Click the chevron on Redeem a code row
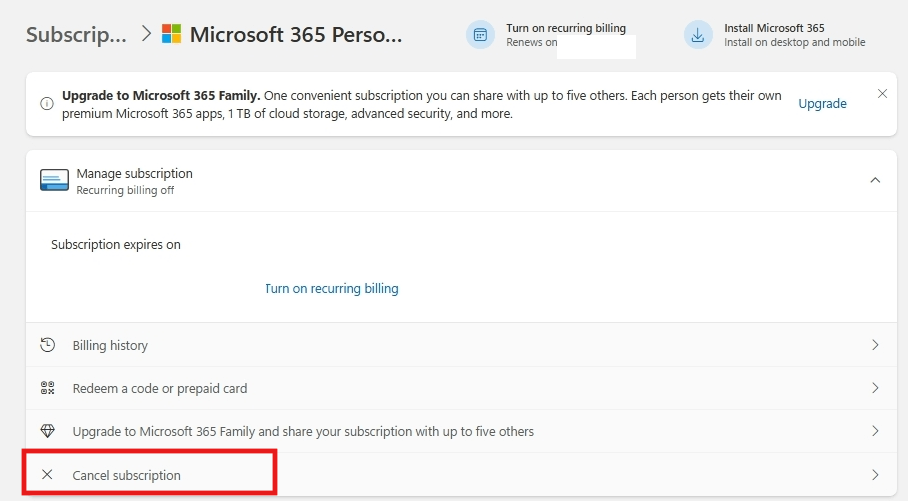 pos(875,388)
